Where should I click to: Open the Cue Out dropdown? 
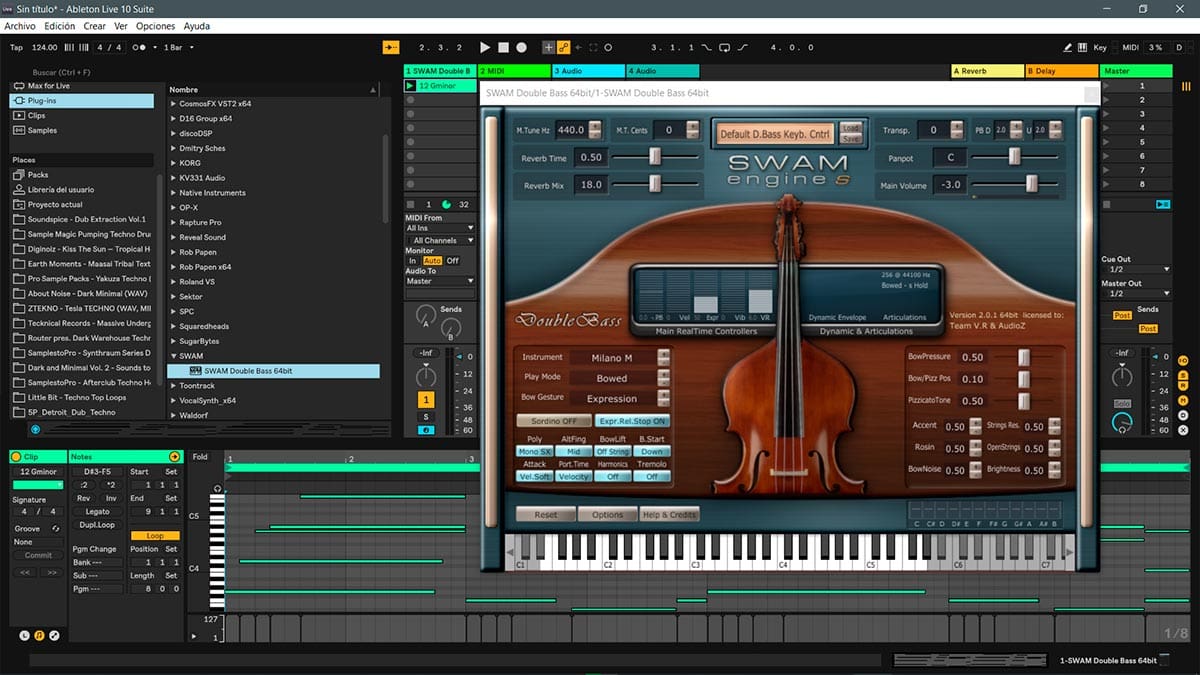[x=1135, y=269]
